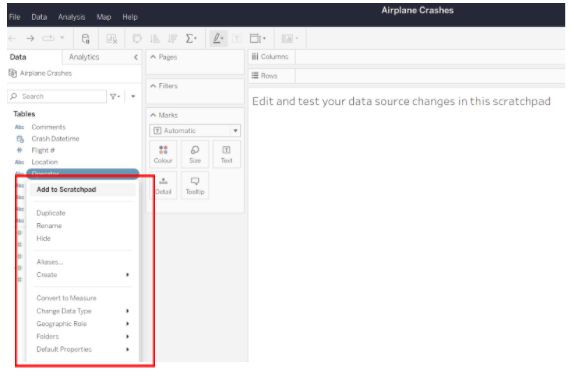Open the replay speed dropdown arrow

tap(62, 38)
